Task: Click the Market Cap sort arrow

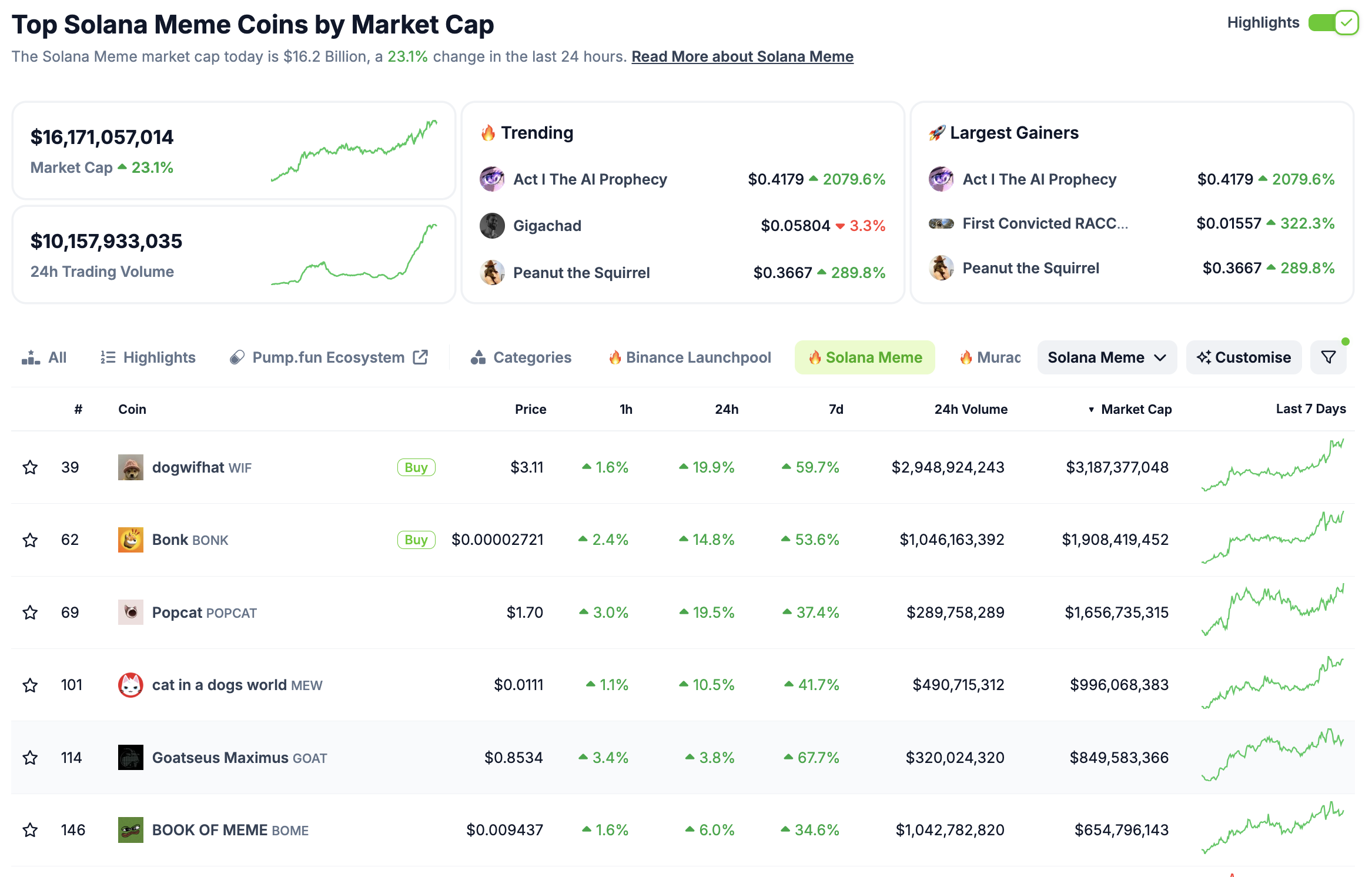Action: pos(1091,409)
